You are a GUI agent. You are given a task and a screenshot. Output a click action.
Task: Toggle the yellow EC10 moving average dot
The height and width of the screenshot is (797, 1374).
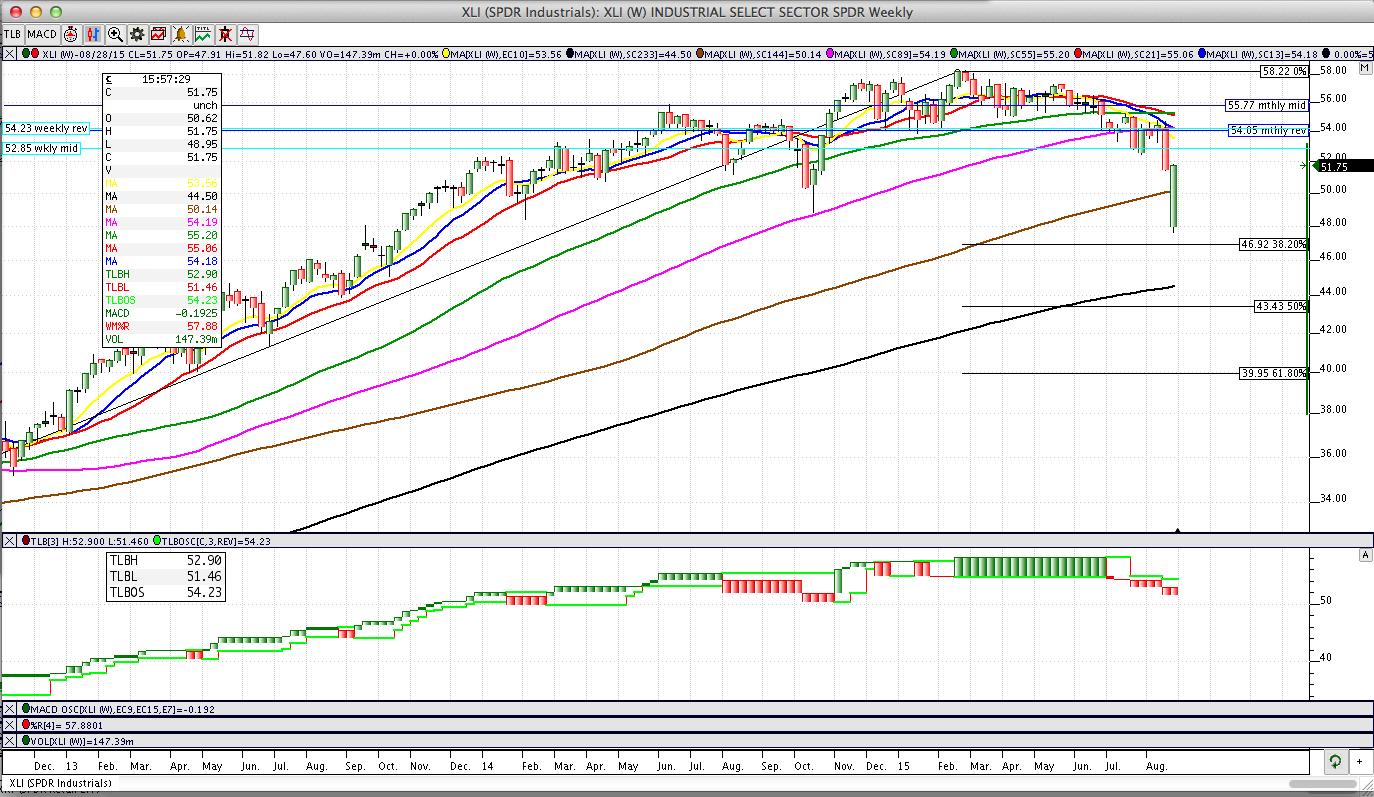point(444,53)
